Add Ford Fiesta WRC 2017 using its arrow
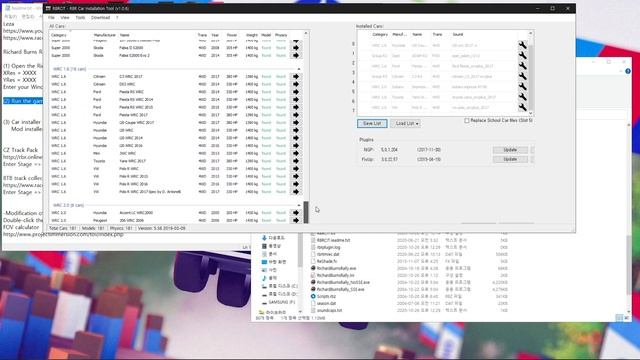 (x=296, y=115)
